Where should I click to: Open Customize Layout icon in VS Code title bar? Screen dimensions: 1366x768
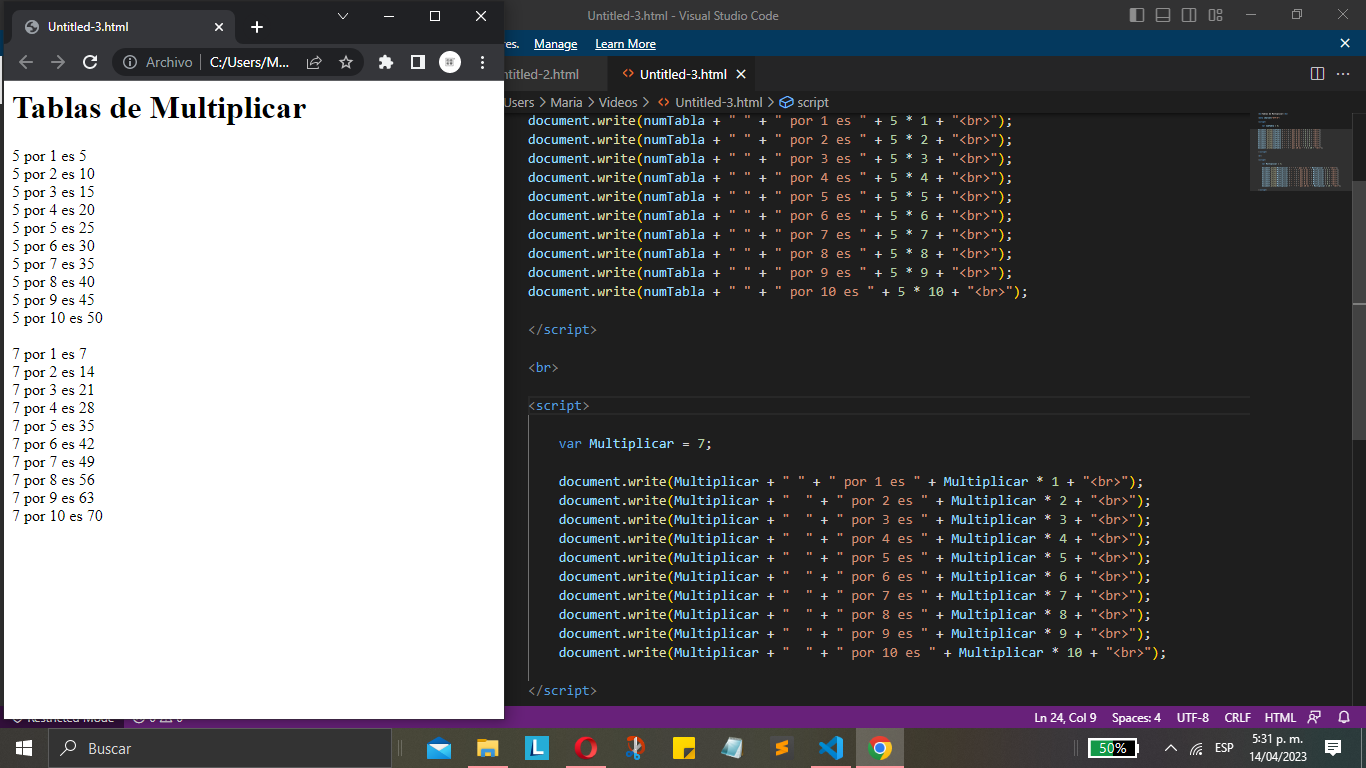click(x=1215, y=15)
